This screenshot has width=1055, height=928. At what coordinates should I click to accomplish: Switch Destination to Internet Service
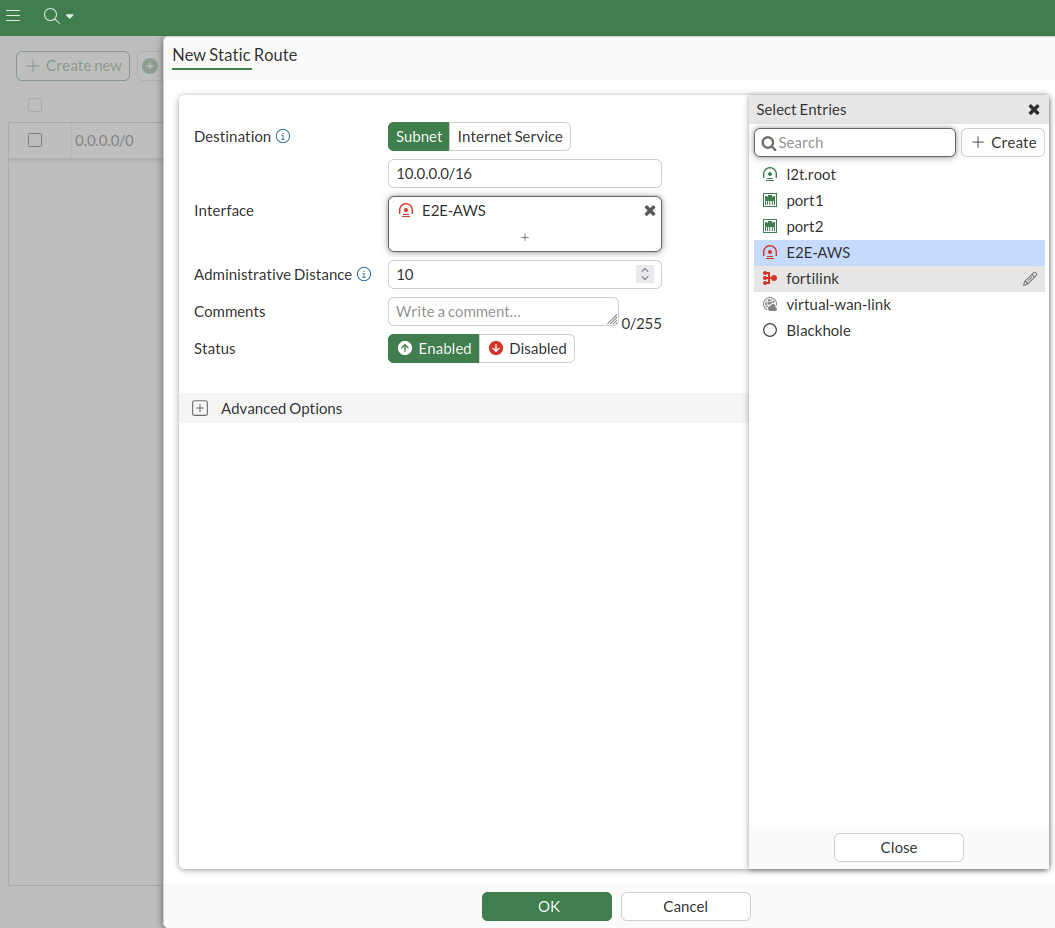point(510,136)
